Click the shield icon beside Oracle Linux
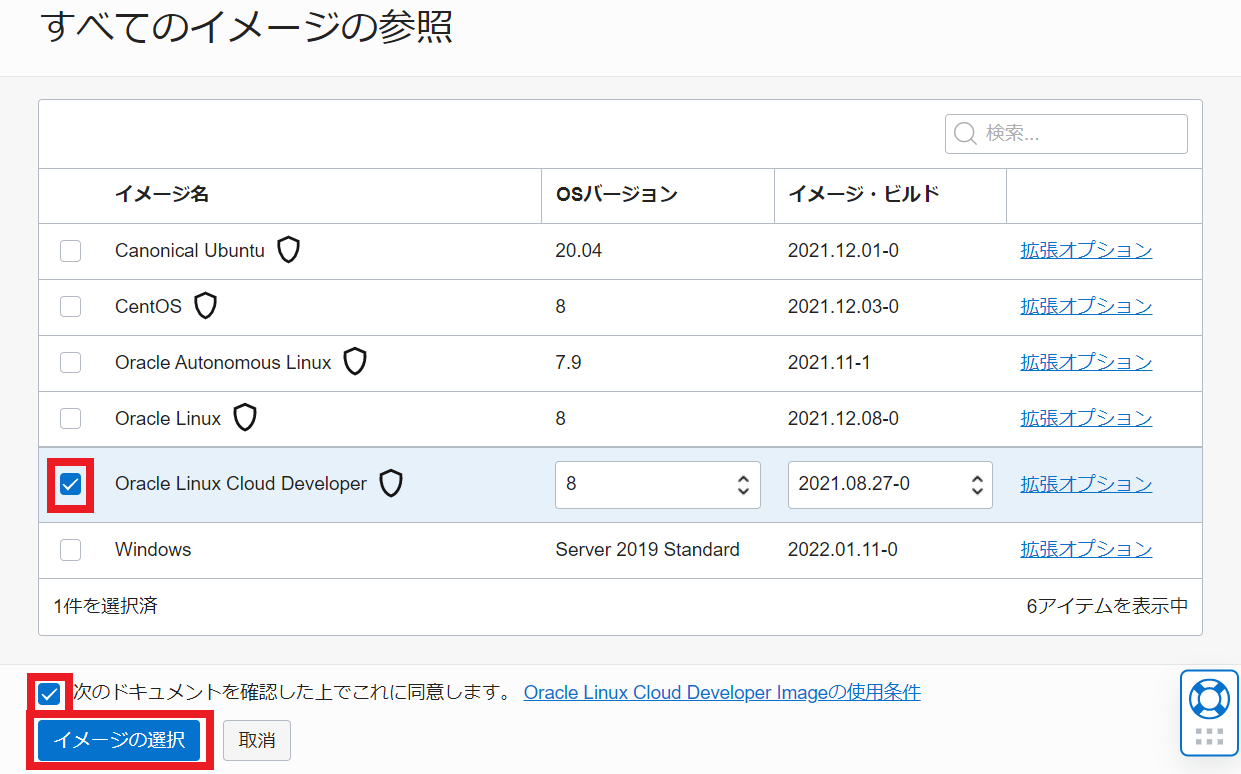The width and height of the screenshot is (1241, 774). pos(244,418)
